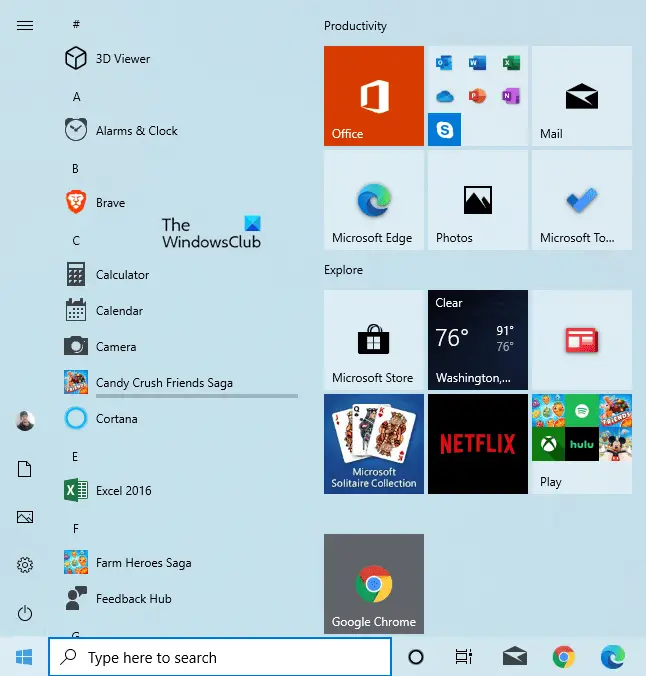Open Outlook in the Office folder tile

[444, 63]
